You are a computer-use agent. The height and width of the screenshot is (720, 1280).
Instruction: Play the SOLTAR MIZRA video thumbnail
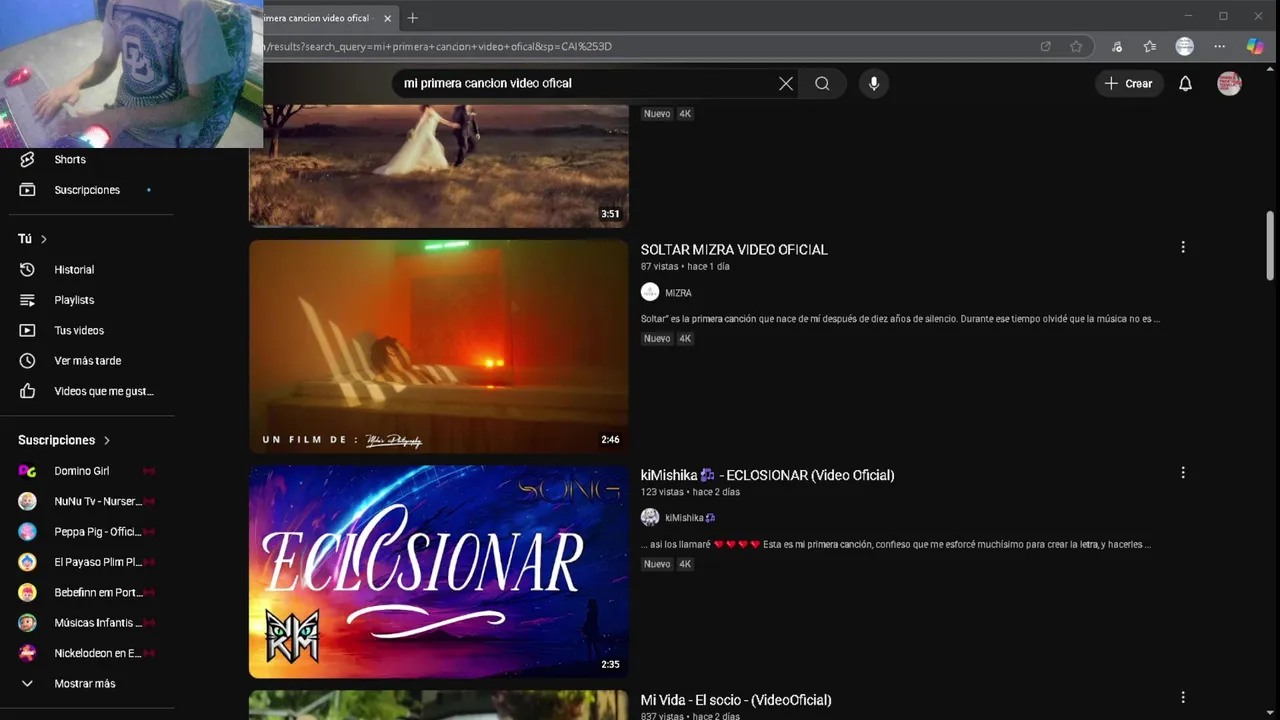coord(438,346)
